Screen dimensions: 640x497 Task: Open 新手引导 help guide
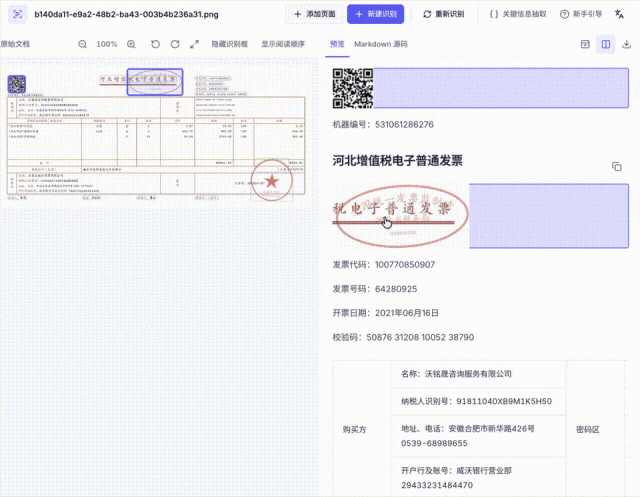581,14
